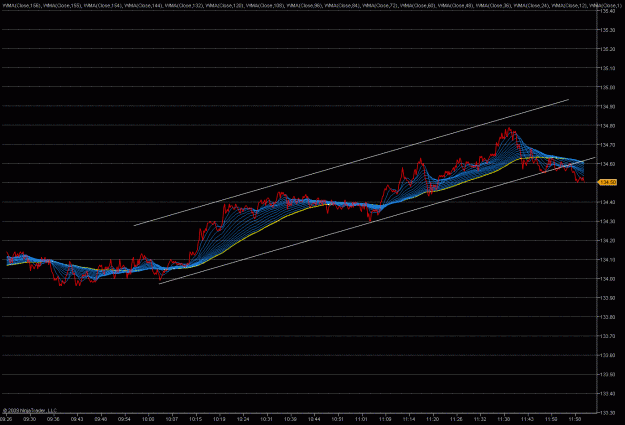Click the 133.30 price axis label
625x425 pixels.
coord(607,413)
